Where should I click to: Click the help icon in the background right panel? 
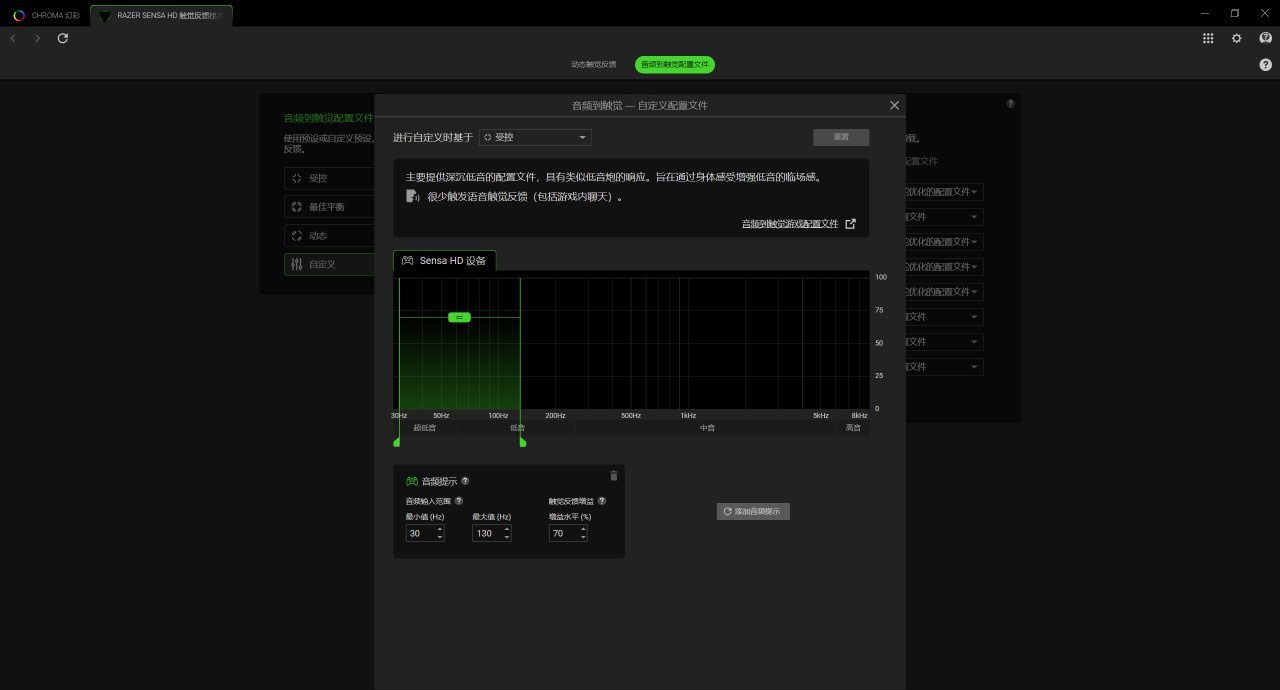pos(1010,103)
